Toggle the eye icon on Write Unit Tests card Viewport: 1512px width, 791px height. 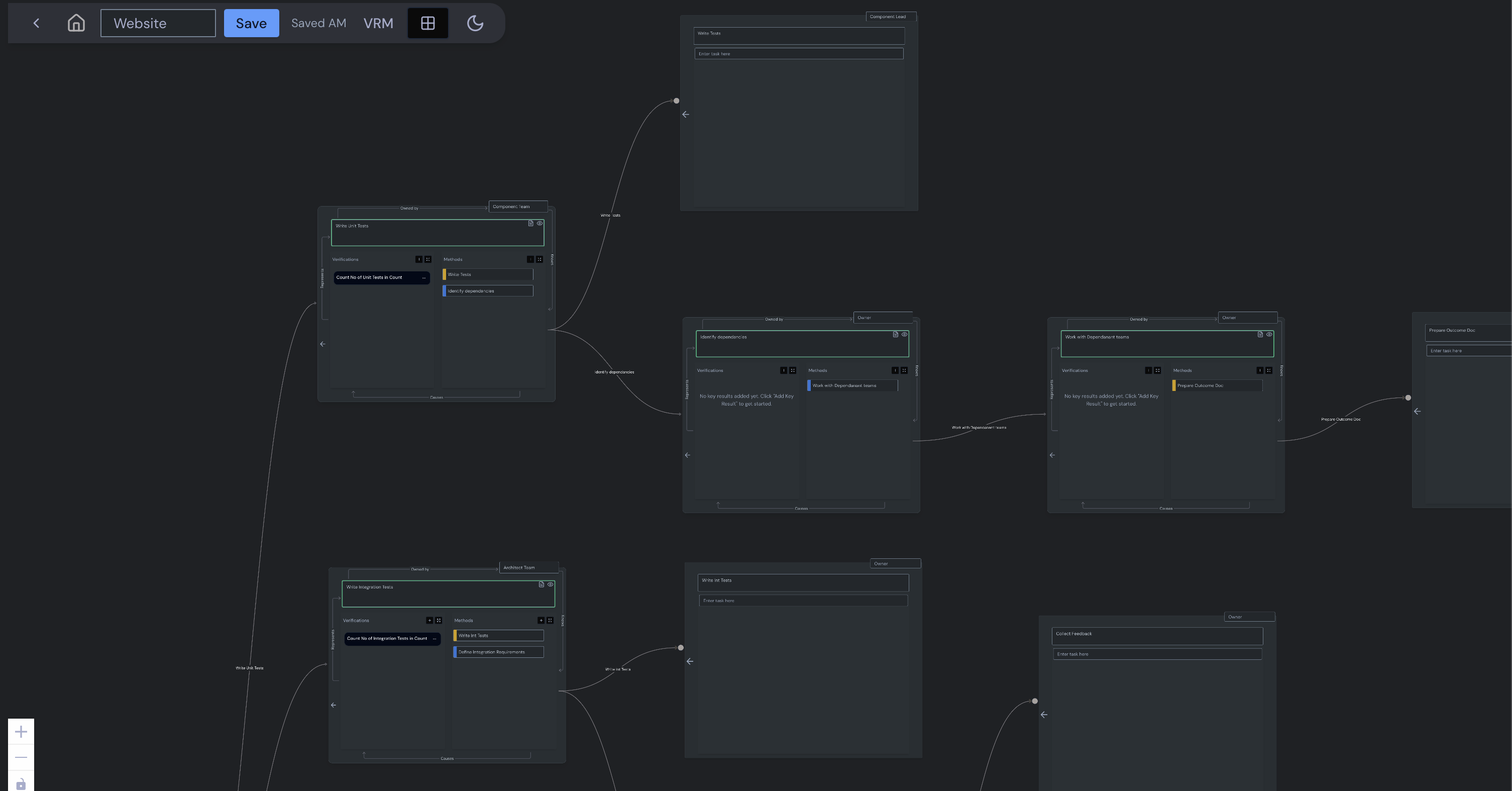coord(540,224)
